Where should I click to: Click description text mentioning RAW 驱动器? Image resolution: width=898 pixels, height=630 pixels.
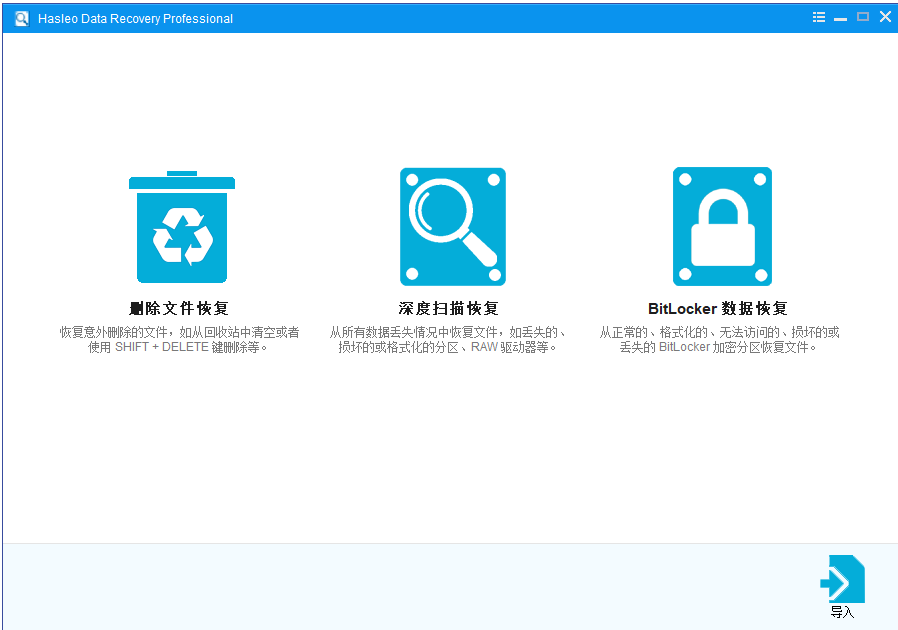coord(448,340)
